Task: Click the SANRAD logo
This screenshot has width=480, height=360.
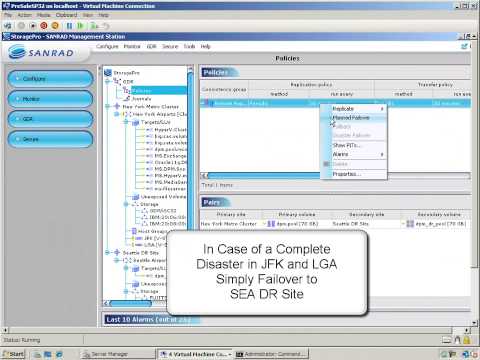Action: [x=41, y=53]
